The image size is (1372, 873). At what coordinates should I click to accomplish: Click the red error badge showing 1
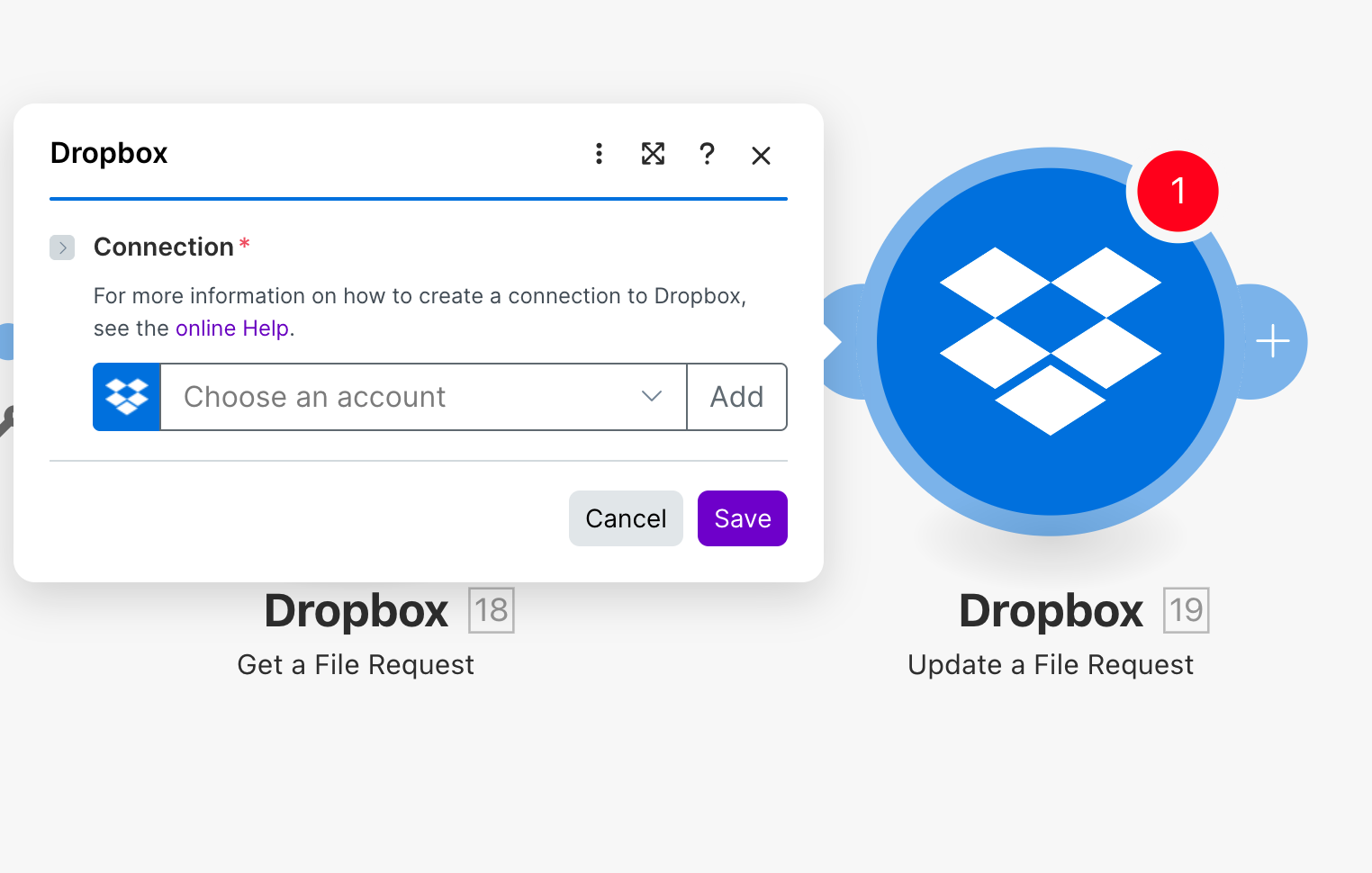(x=1178, y=191)
